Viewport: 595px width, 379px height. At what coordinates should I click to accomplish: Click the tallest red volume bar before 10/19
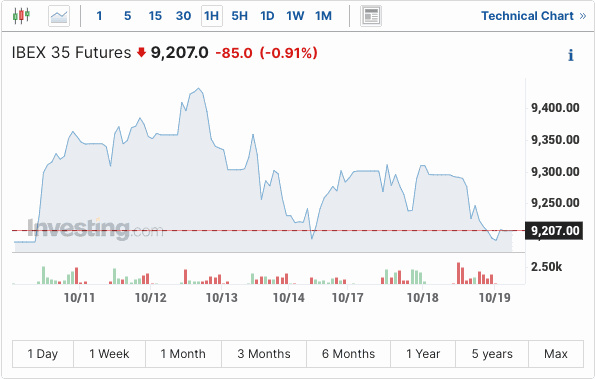(x=458, y=273)
